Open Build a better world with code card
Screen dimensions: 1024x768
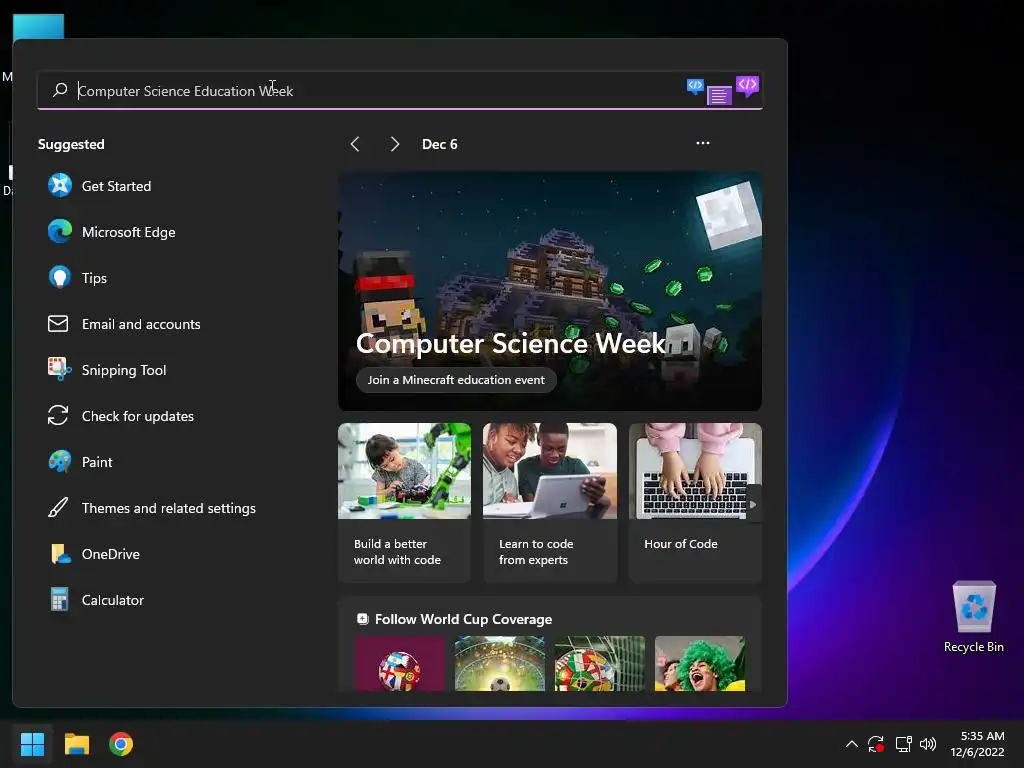(x=404, y=502)
